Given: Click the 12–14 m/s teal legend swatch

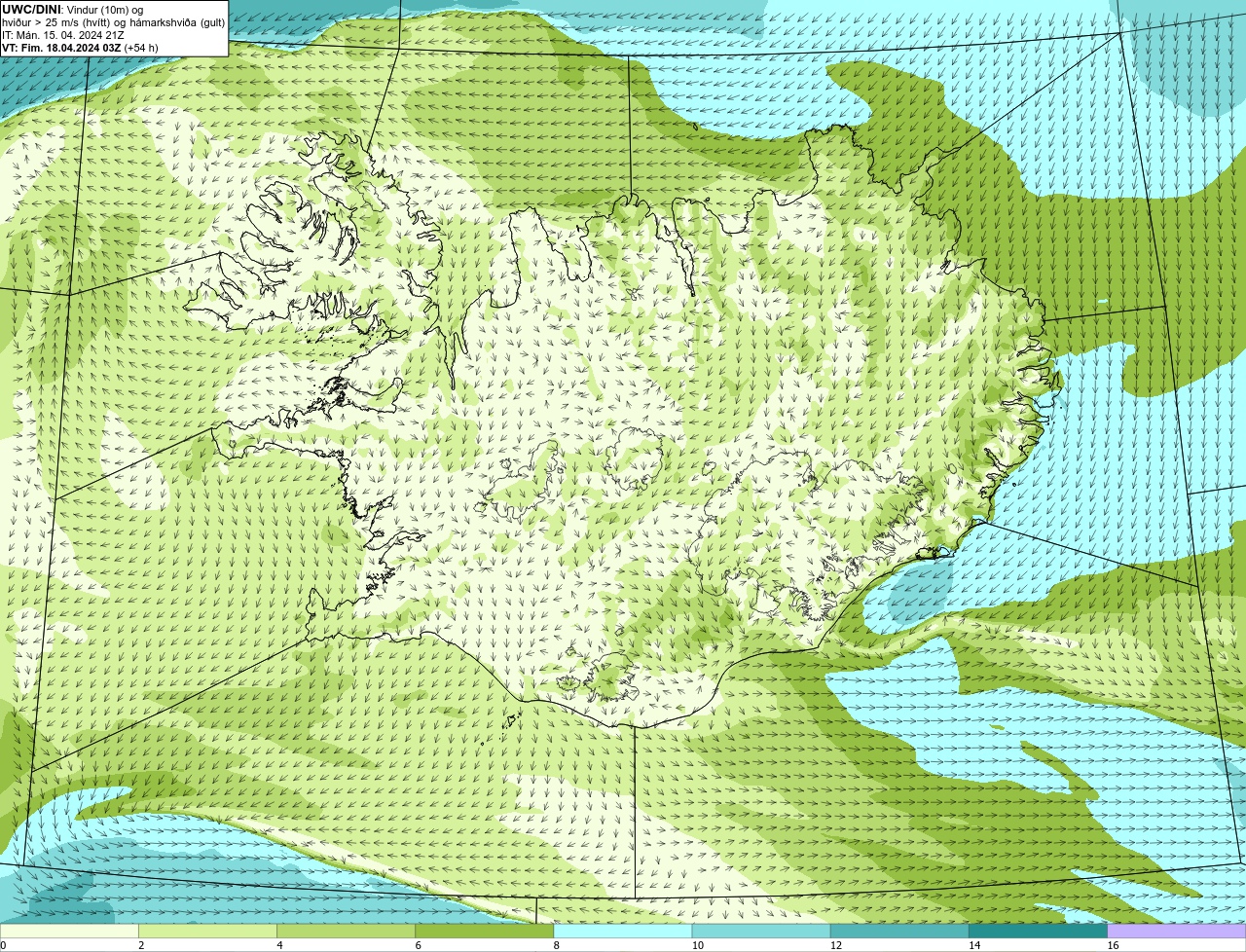Looking at the screenshot, I should (x=899, y=931).
